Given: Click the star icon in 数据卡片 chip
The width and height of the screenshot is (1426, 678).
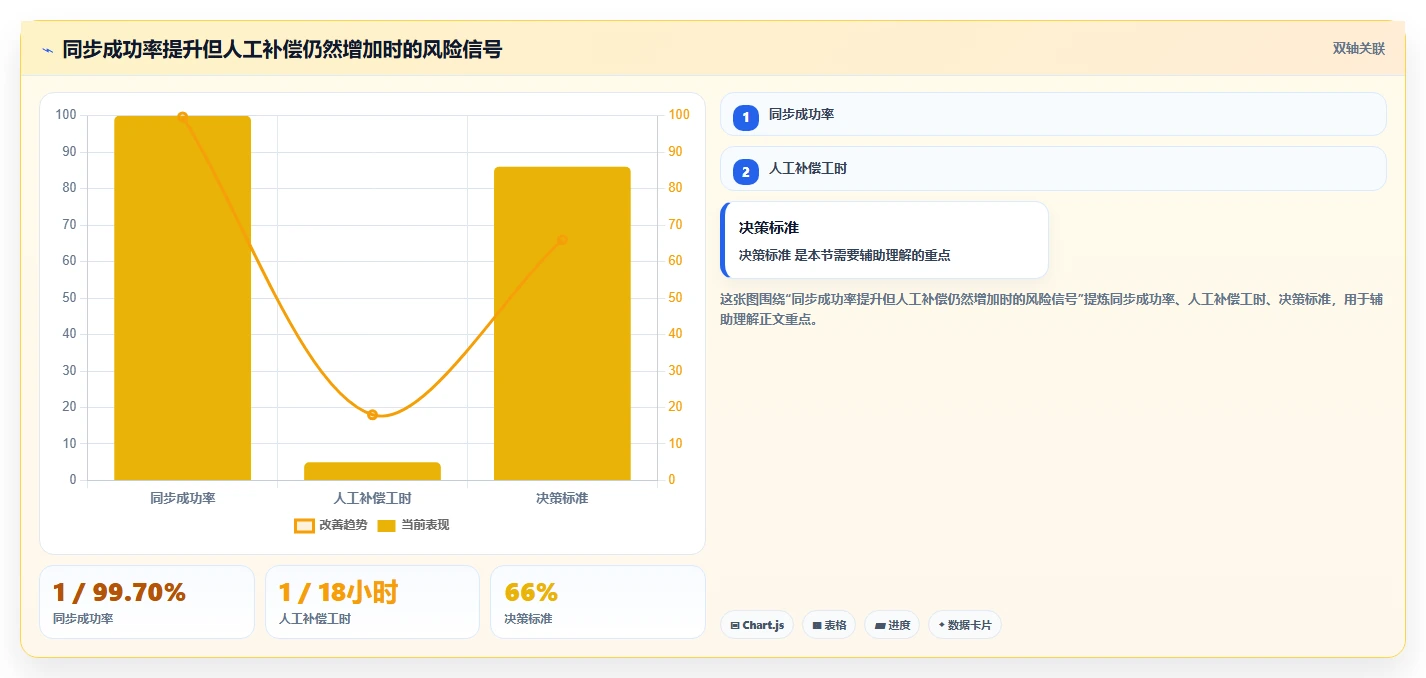Looking at the screenshot, I should [941, 625].
